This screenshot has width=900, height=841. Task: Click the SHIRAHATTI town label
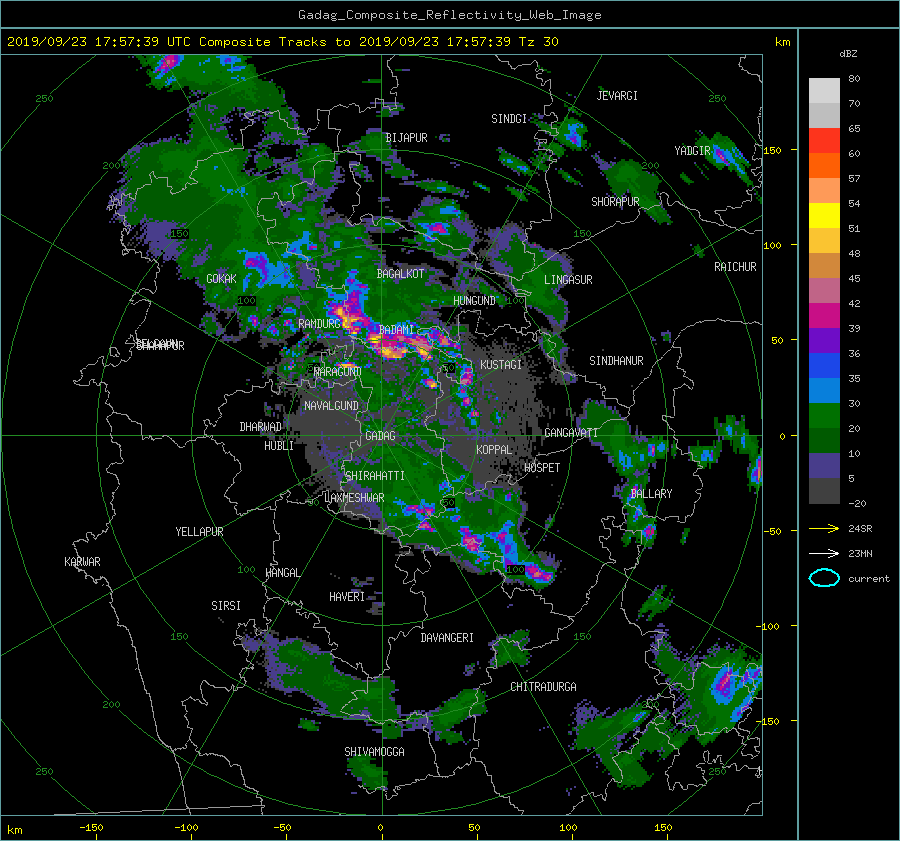(375, 476)
